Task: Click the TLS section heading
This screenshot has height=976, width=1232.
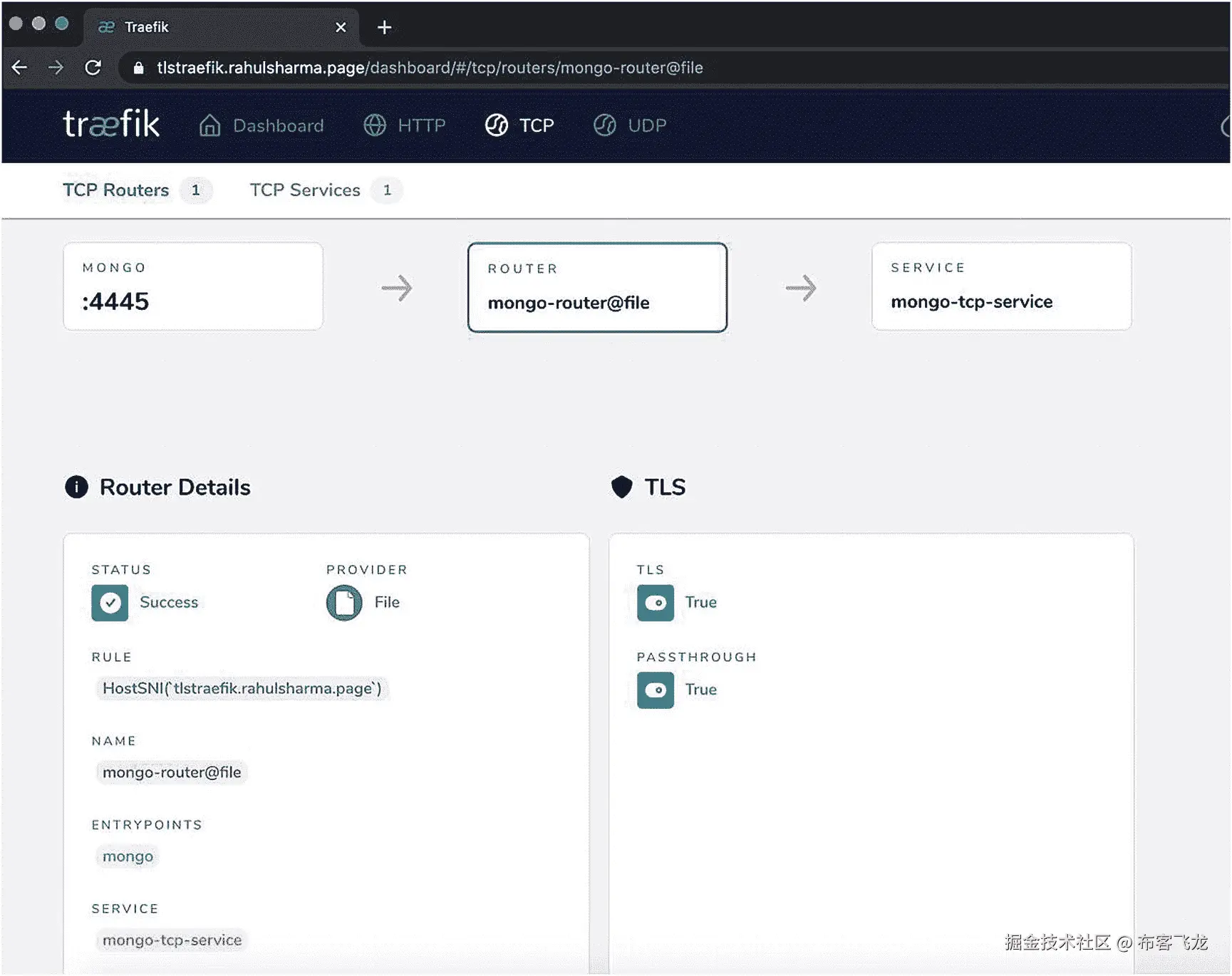Action: [x=666, y=487]
